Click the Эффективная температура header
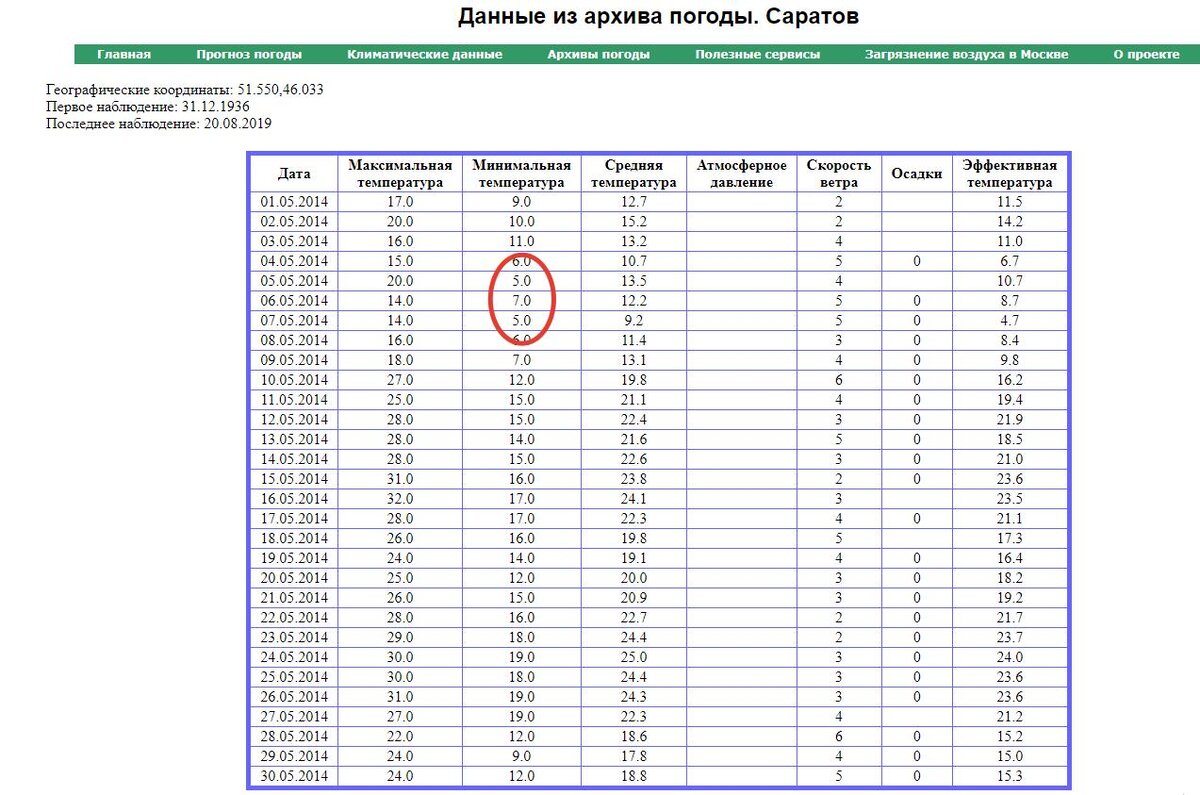Viewport: 1200px width, 795px height. pyautogui.click(x=1010, y=173)
